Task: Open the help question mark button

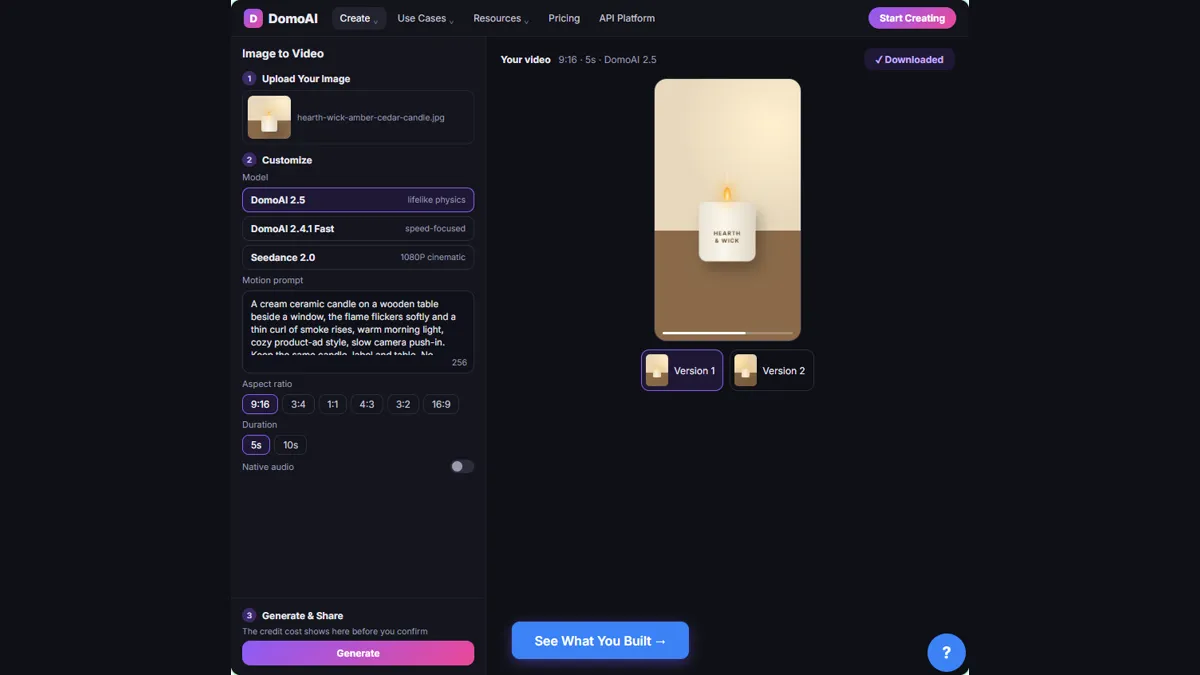Action: (946, 653)
